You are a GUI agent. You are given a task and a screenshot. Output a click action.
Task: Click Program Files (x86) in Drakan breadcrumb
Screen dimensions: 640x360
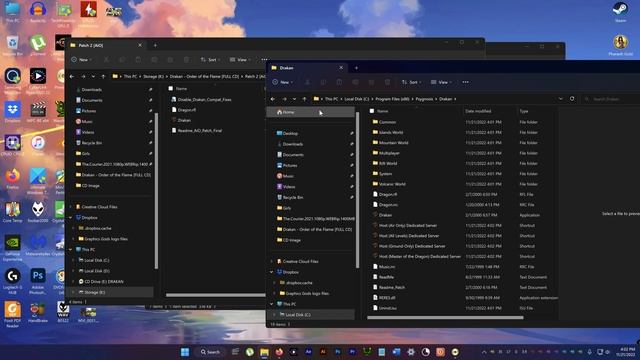(392, 99)
